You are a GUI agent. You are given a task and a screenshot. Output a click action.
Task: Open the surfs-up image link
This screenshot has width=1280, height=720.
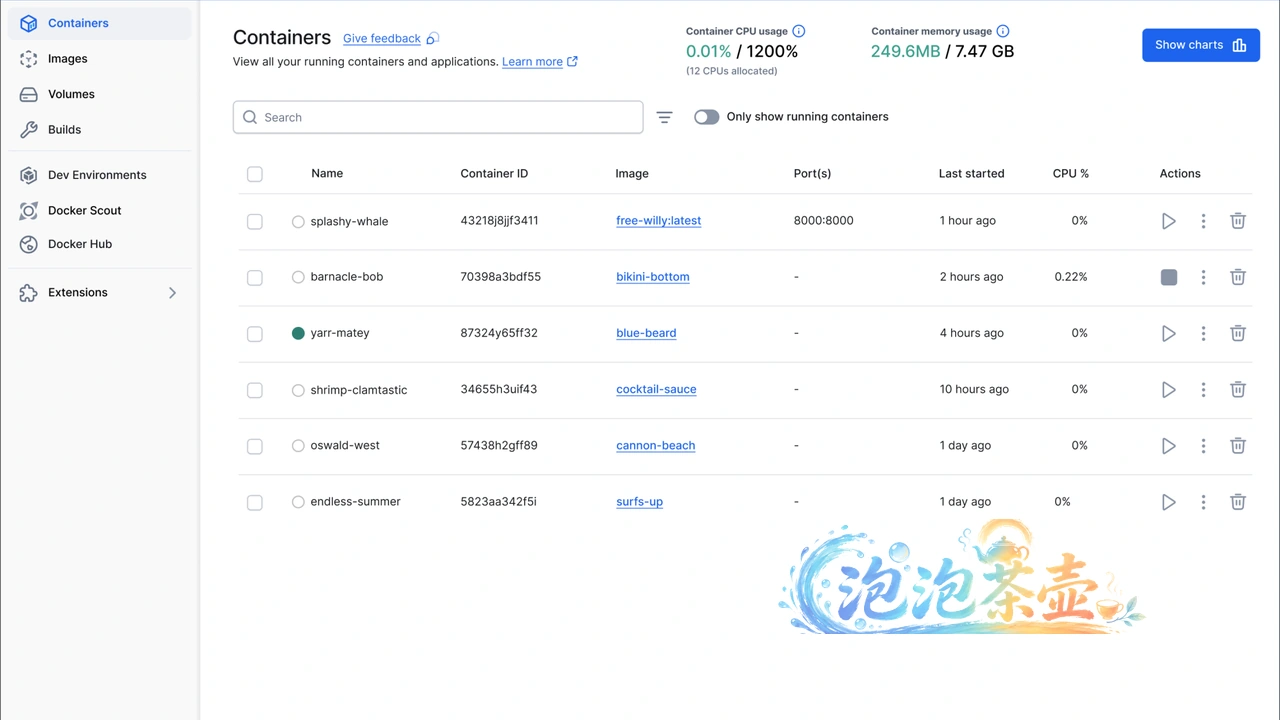click(x=639, y=502)
